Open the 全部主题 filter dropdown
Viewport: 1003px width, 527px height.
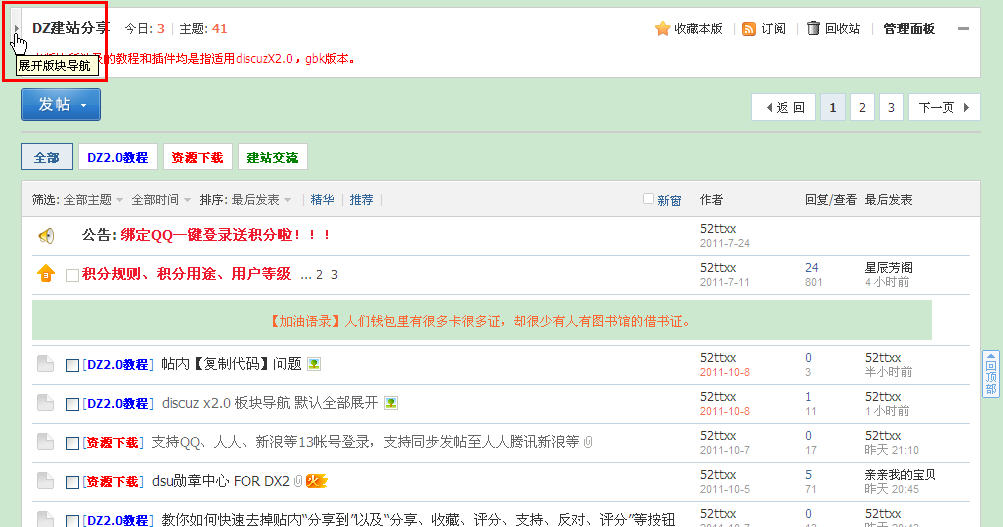point(93,200)
